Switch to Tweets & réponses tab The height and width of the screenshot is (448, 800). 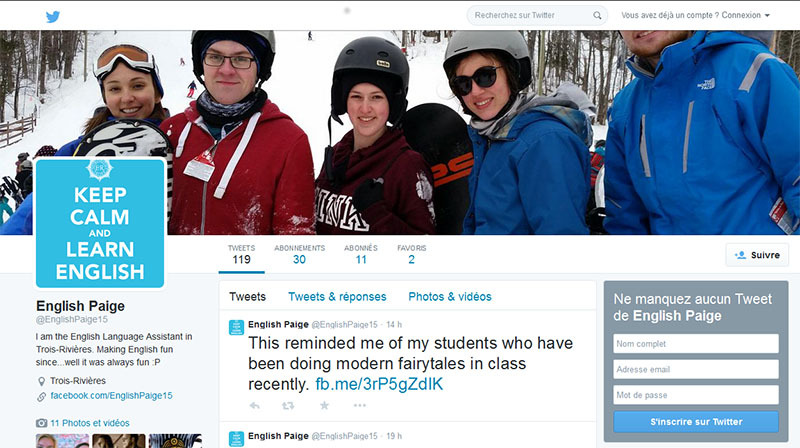coord(337,297)
